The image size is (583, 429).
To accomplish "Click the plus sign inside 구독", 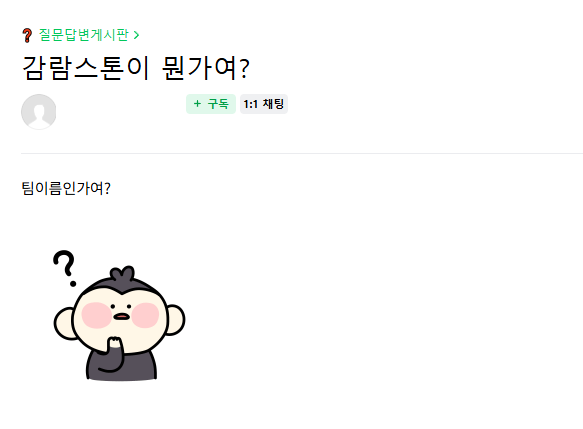I will [x=197, y=104].
